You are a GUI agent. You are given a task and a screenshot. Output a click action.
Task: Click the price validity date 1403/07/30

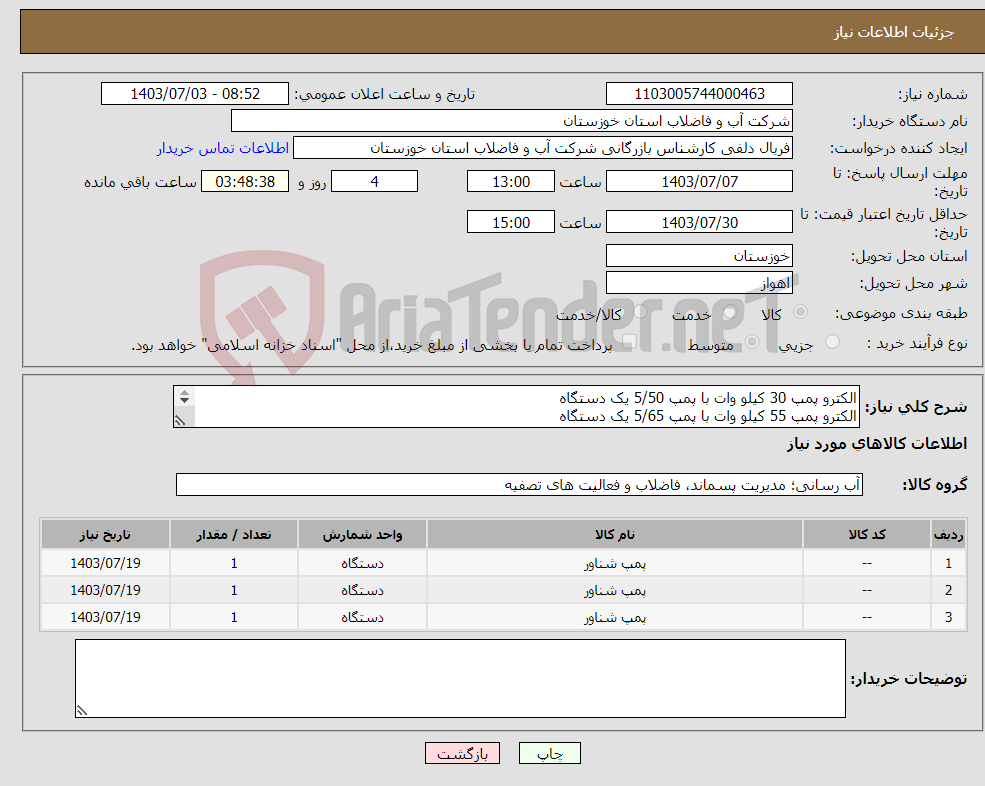point(699,222)
